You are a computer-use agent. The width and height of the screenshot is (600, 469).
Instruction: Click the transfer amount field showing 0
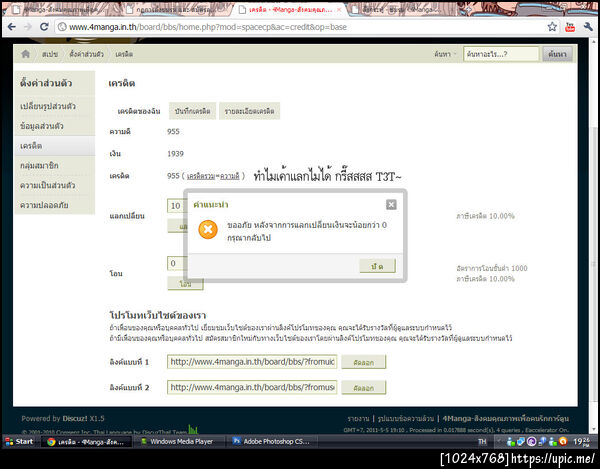click(x=176, y=264)
